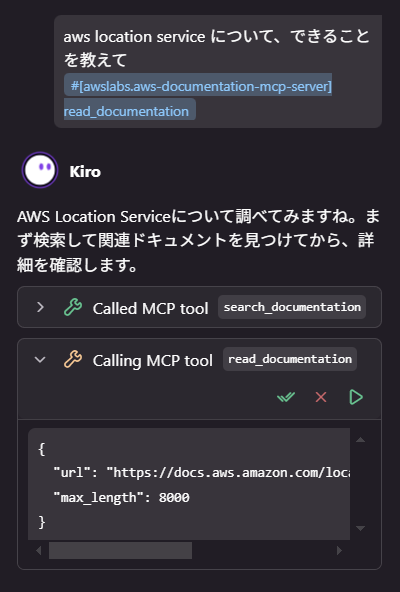The width and height of the screenshot is (400, 592).
Task: Click the up arrow of the code scrollbar
Action: pos(360,439)
